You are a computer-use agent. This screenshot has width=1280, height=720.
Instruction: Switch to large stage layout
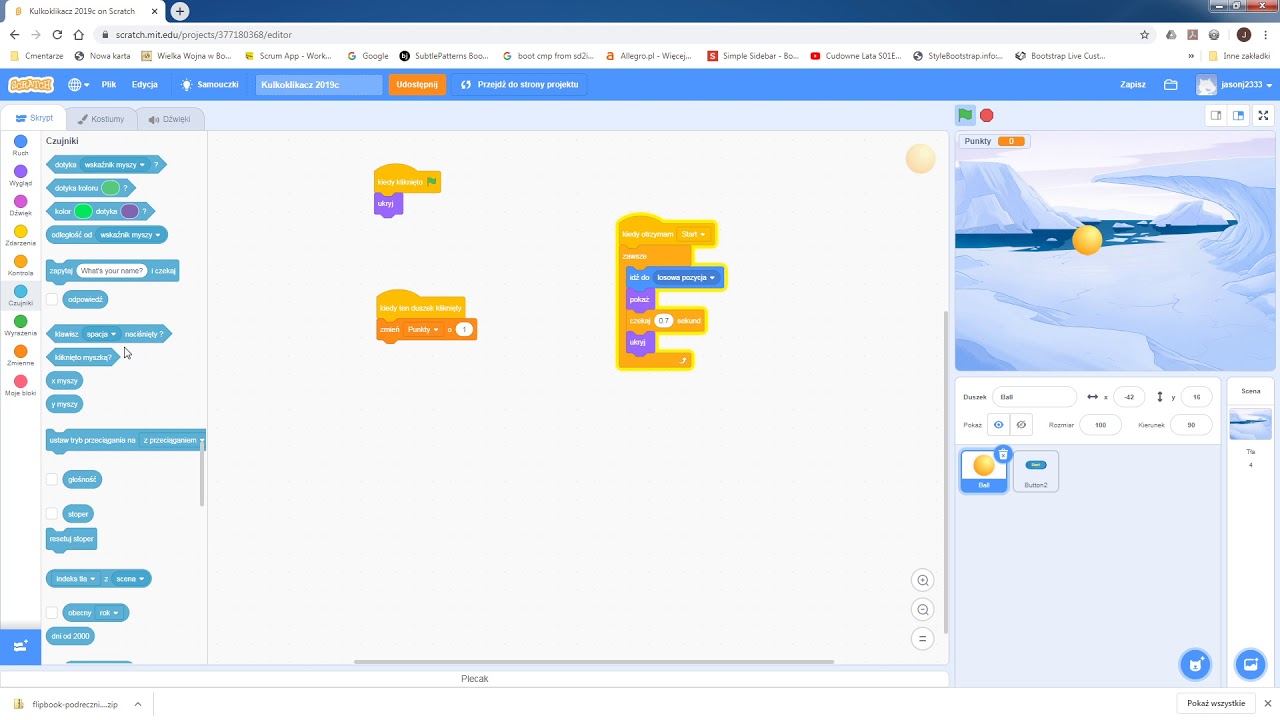click(1239, 115)
